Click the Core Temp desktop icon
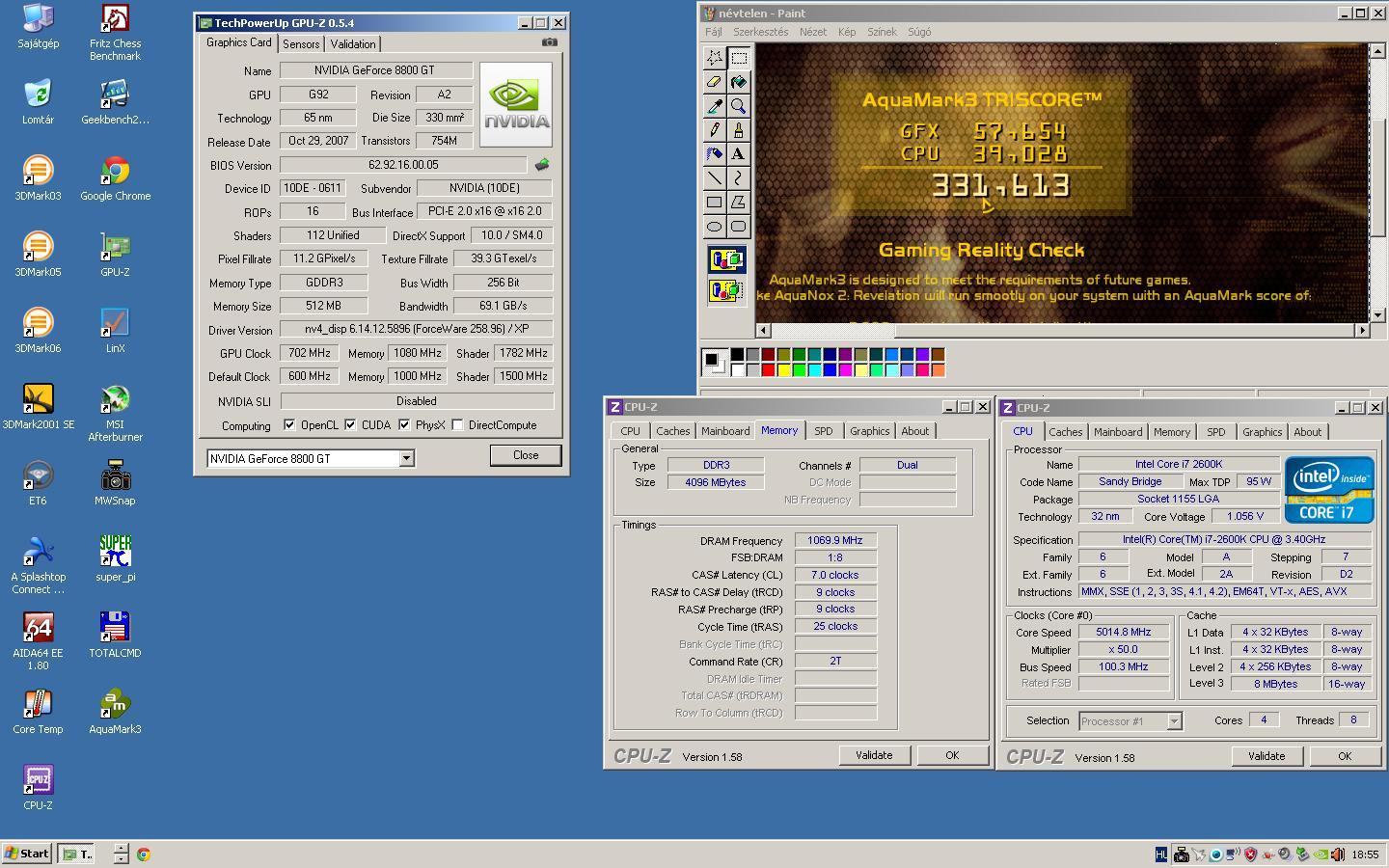This screenshot has width=1389, height=868. pyautogui.click(x=38, y=712)
